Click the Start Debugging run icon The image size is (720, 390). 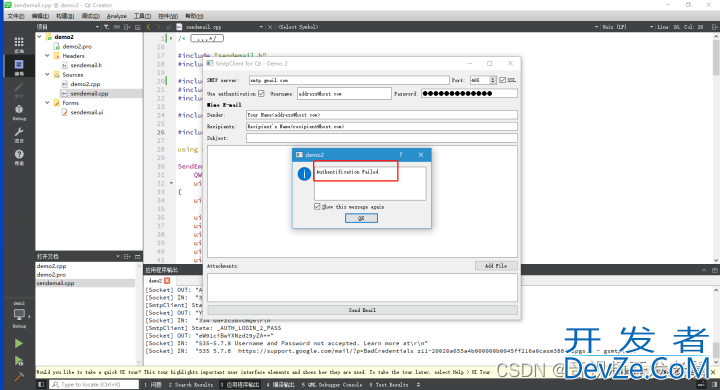(18, 361)
